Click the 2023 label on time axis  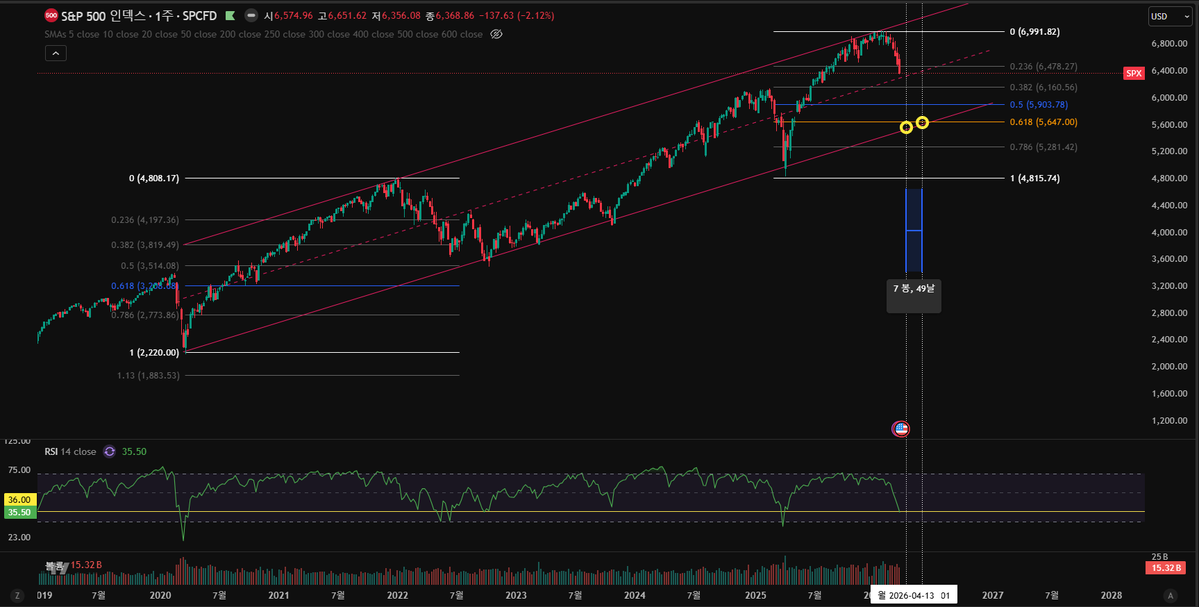pyautogui.click(x=516, y=595)
